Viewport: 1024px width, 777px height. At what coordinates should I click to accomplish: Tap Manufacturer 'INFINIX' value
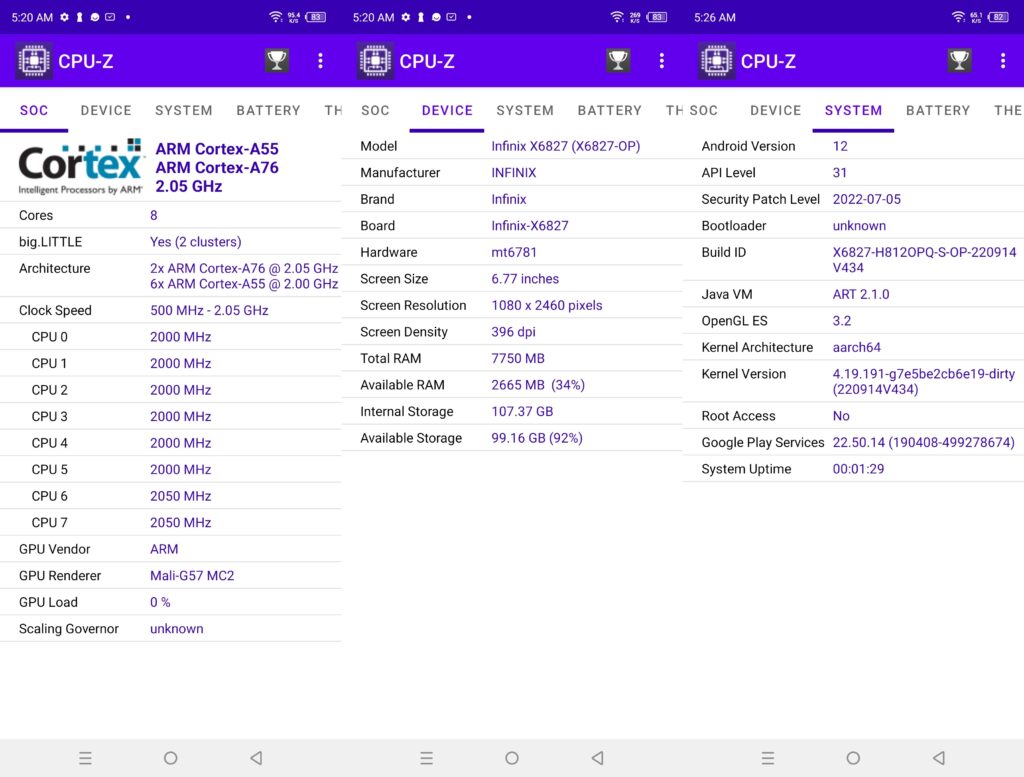coord(513,173)
